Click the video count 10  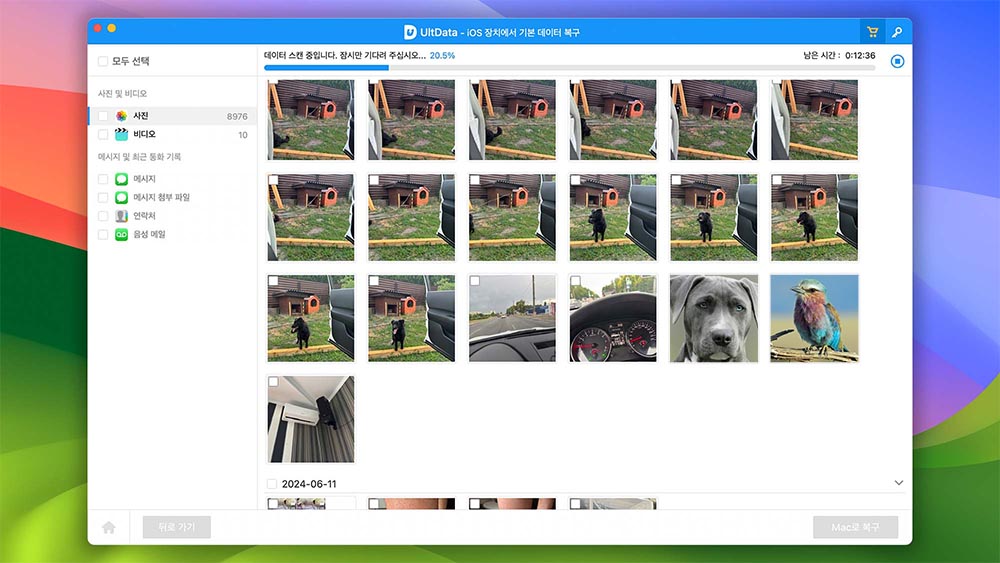(242, 135)
